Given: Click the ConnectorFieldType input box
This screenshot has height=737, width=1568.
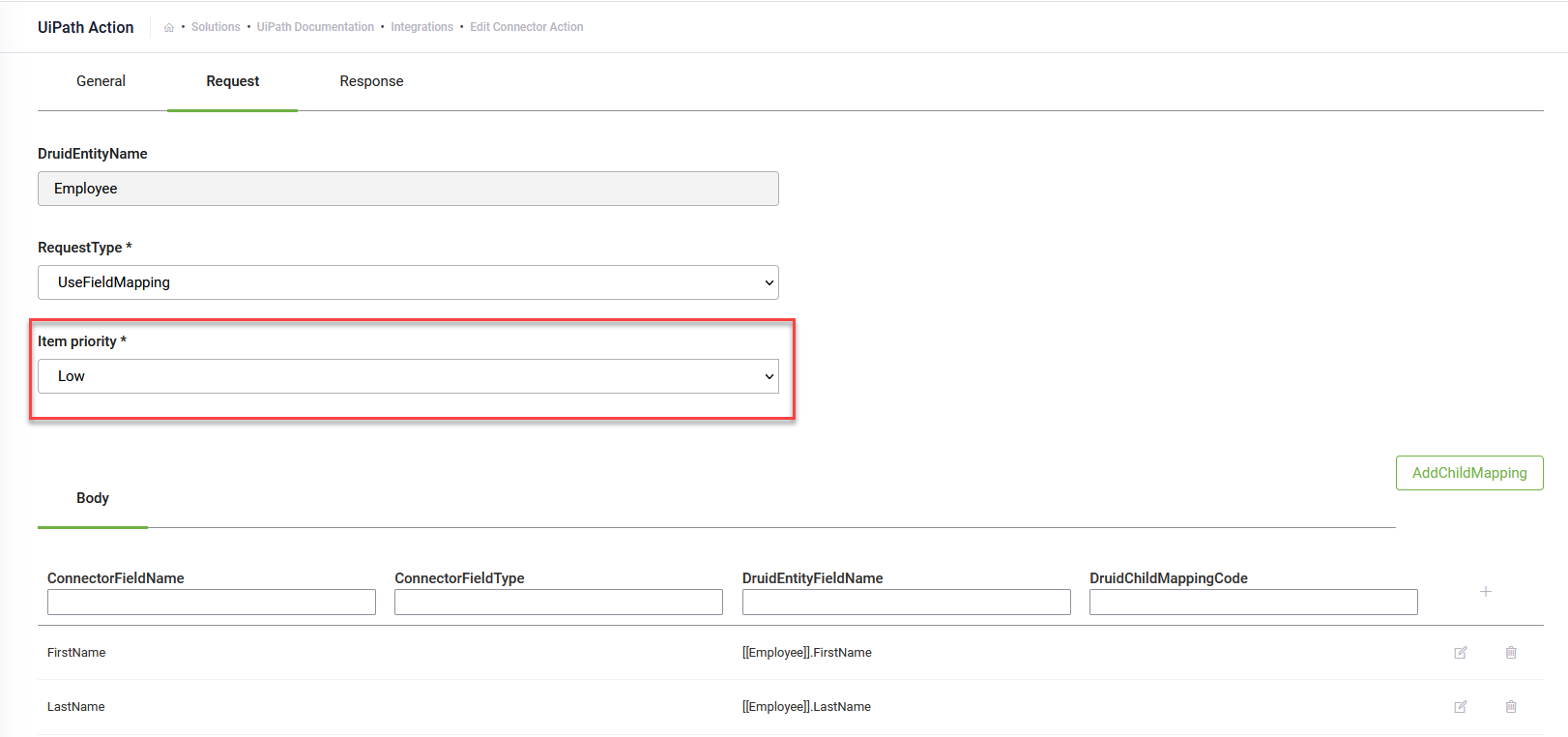Looking at the screenshot, I should point(559,603).
